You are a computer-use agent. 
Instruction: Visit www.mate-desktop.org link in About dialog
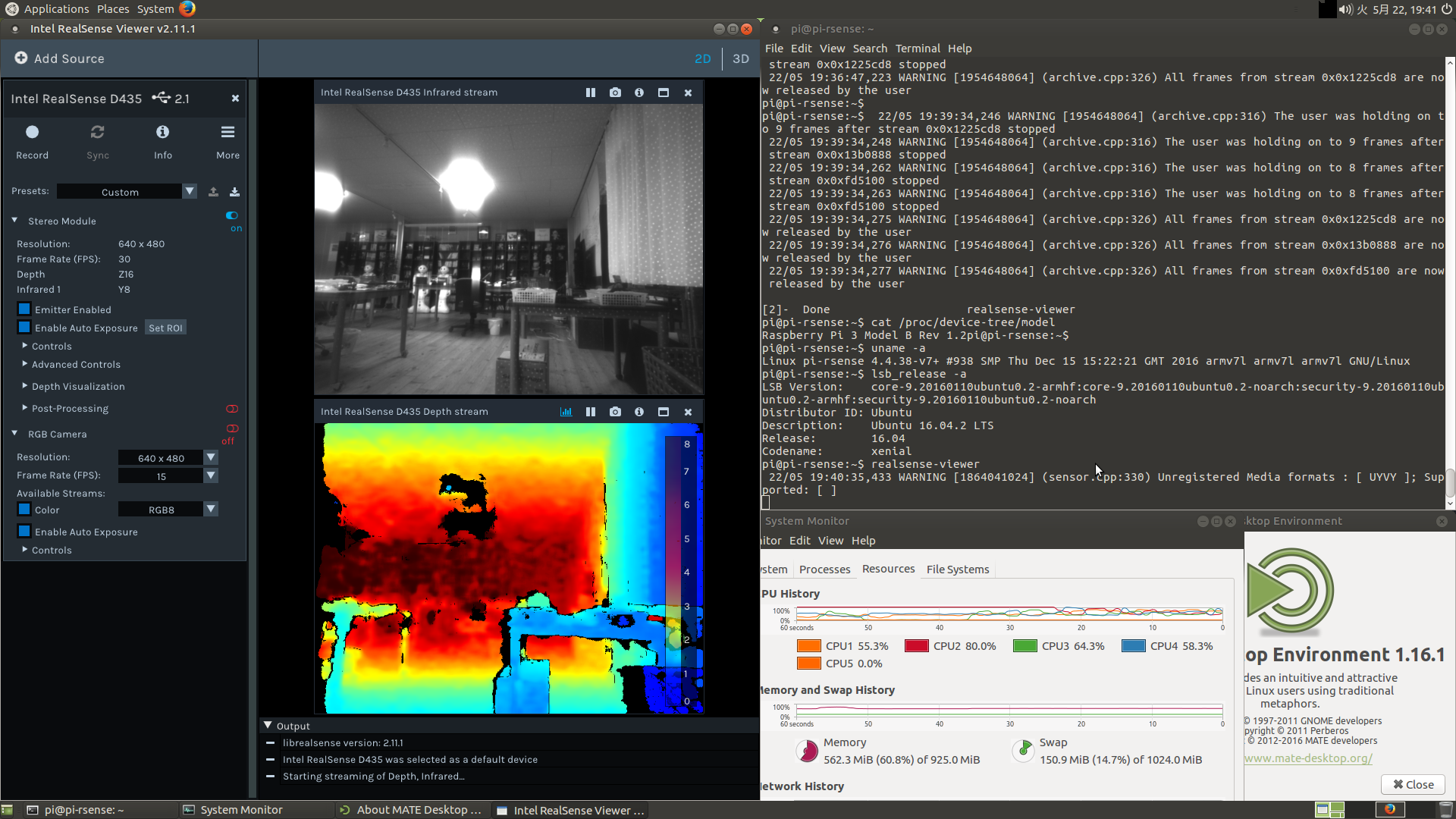(x=1308, y=758)
